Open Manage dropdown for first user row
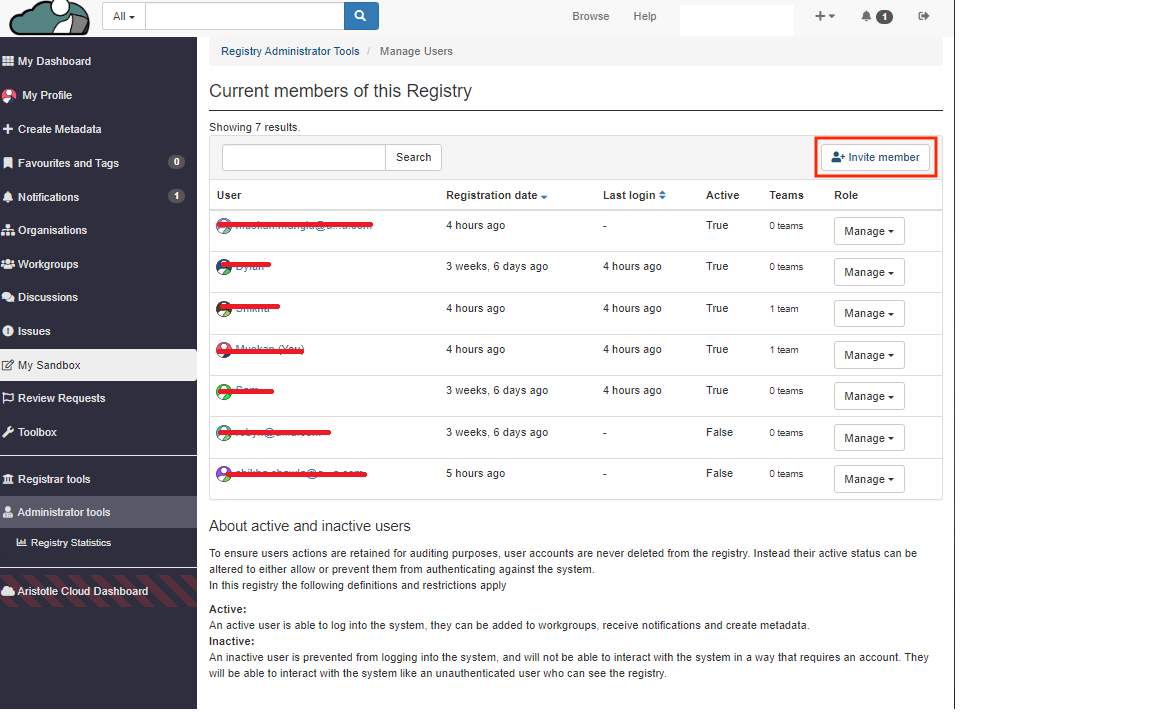1152x720 pixels. 868,231
